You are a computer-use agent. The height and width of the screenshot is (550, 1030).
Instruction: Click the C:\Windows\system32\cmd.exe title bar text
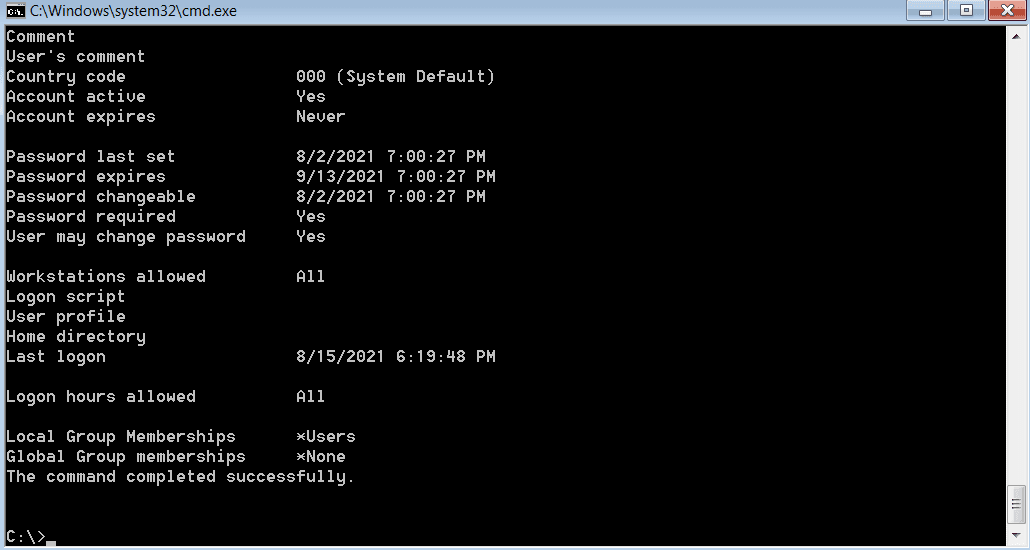click(133, 11)
